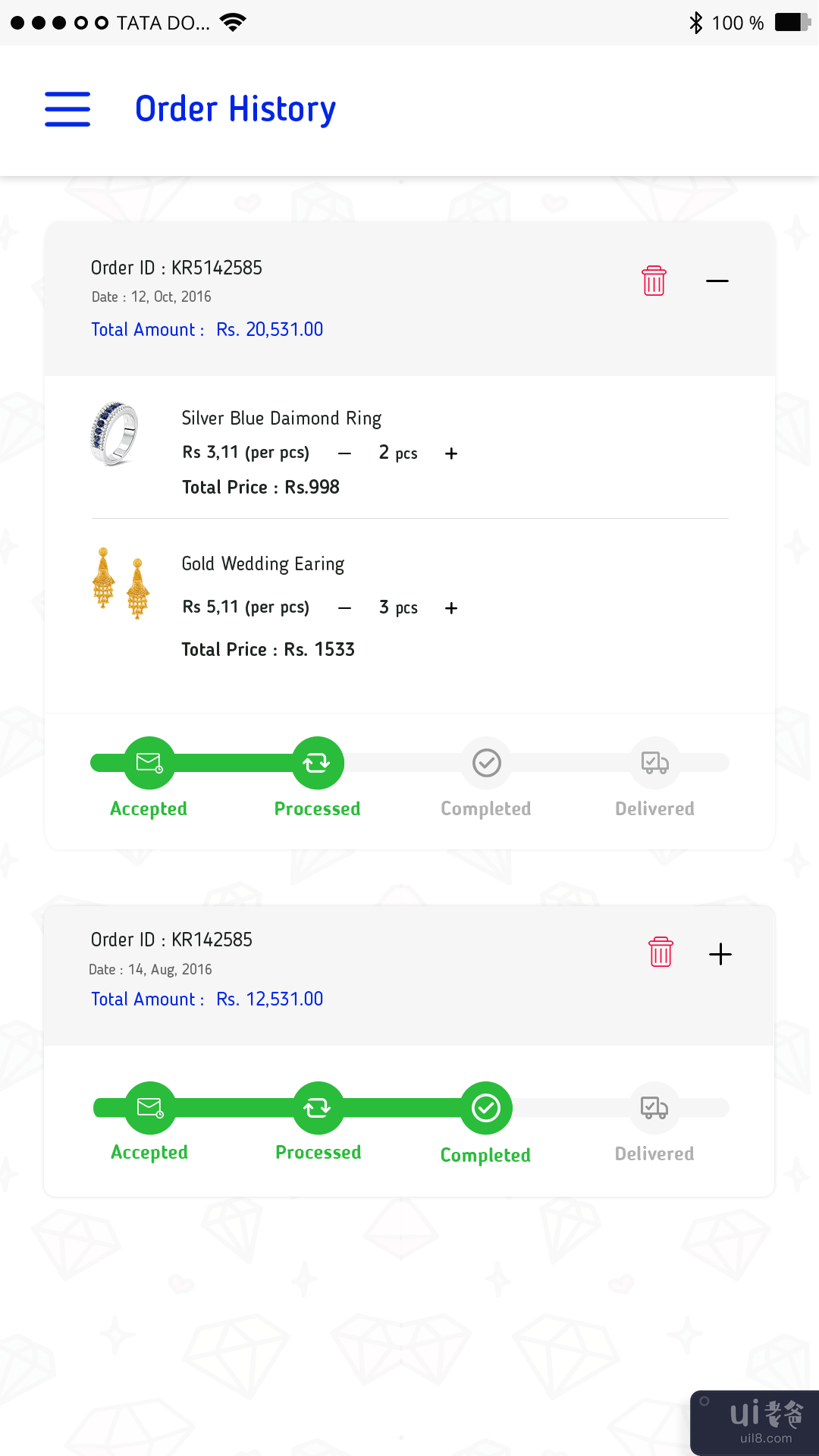Click the Delivered truck icon in second order
This screenshot has height=1456, width=819.
(654, 1108)
